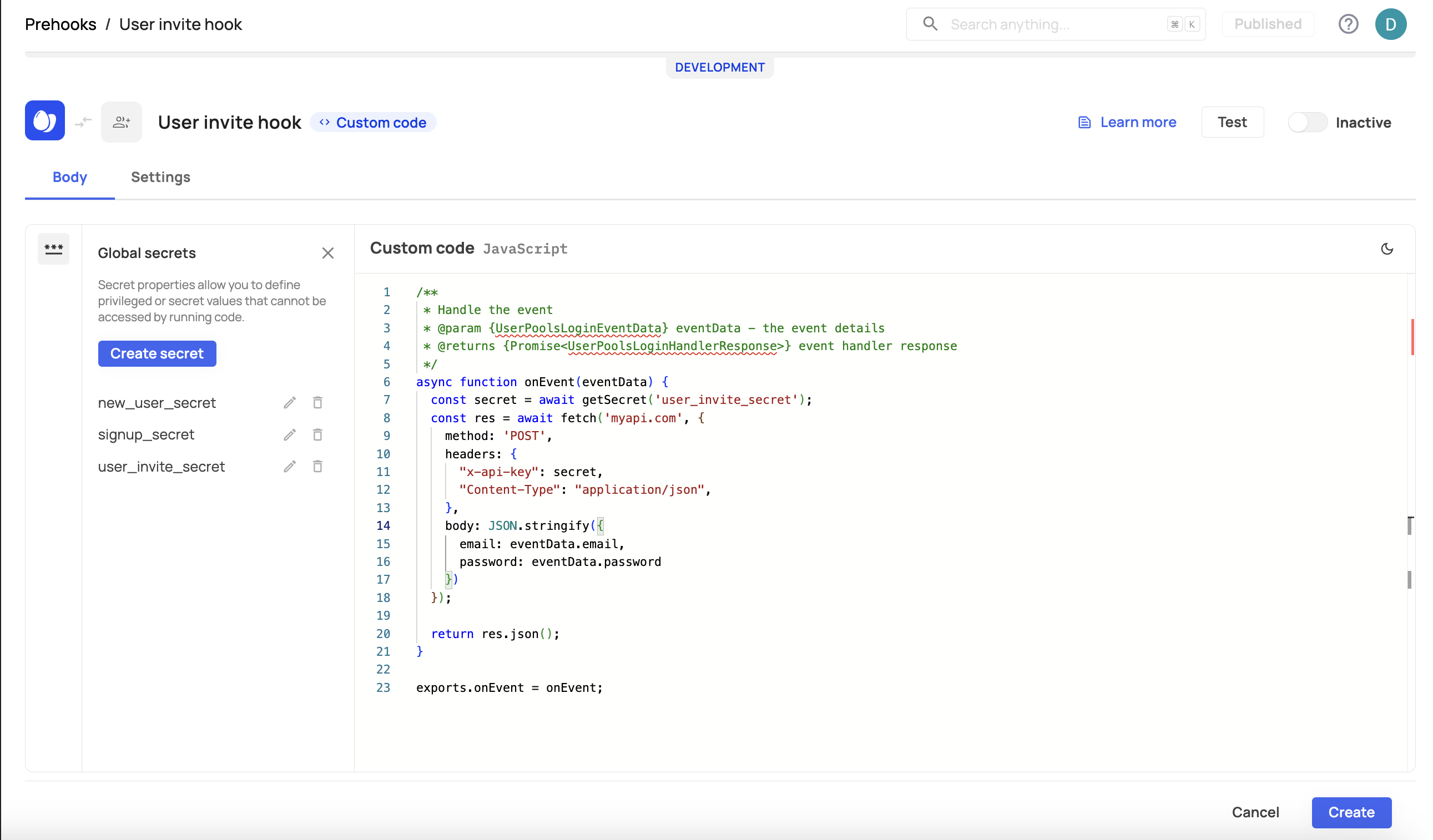Edit the user_invite_secret entry

pos(290,467)
